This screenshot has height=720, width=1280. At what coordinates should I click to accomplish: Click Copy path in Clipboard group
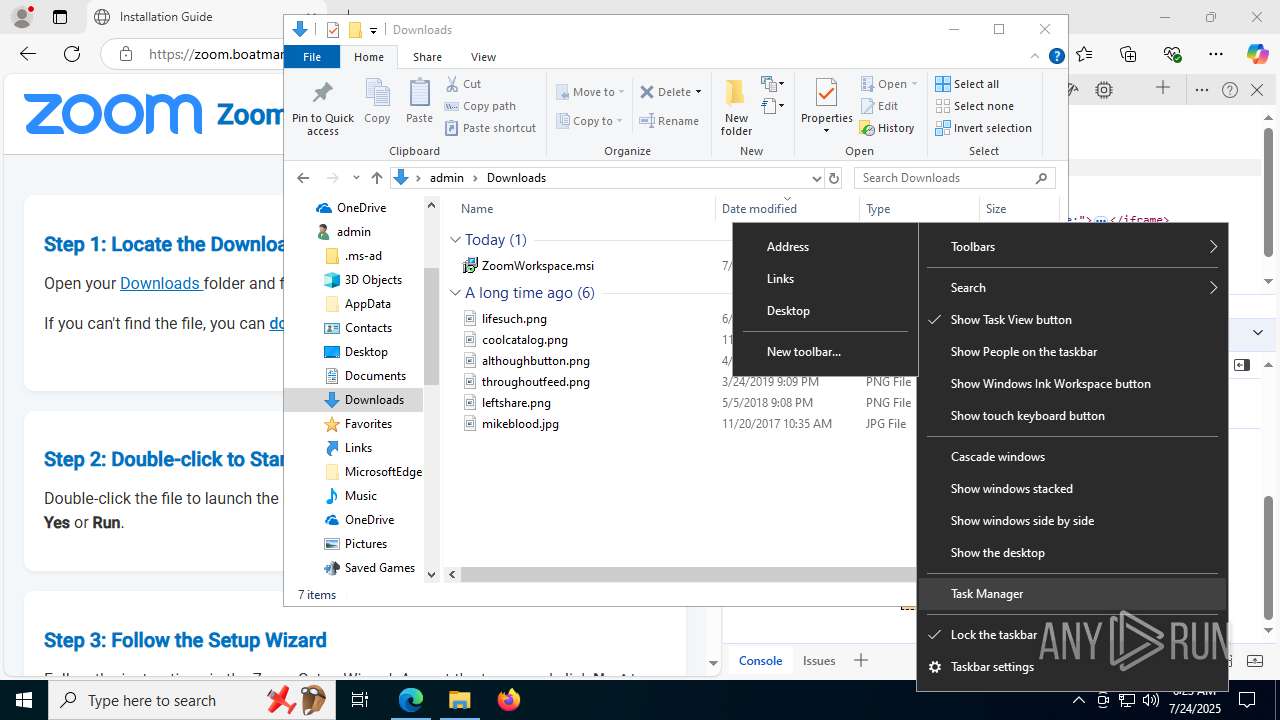[480, 106]
